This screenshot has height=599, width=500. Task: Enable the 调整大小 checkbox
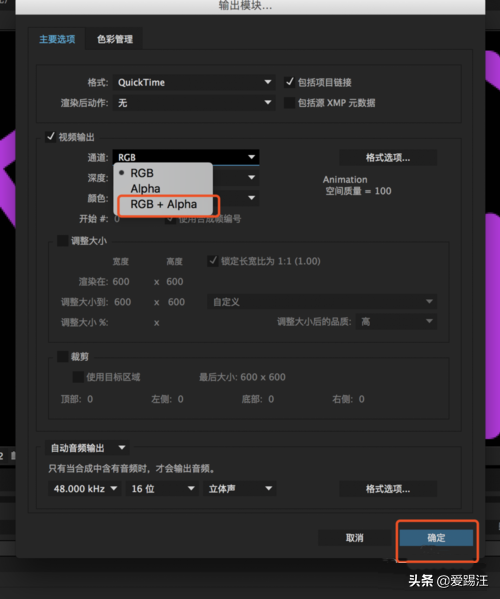pos(63,241)
